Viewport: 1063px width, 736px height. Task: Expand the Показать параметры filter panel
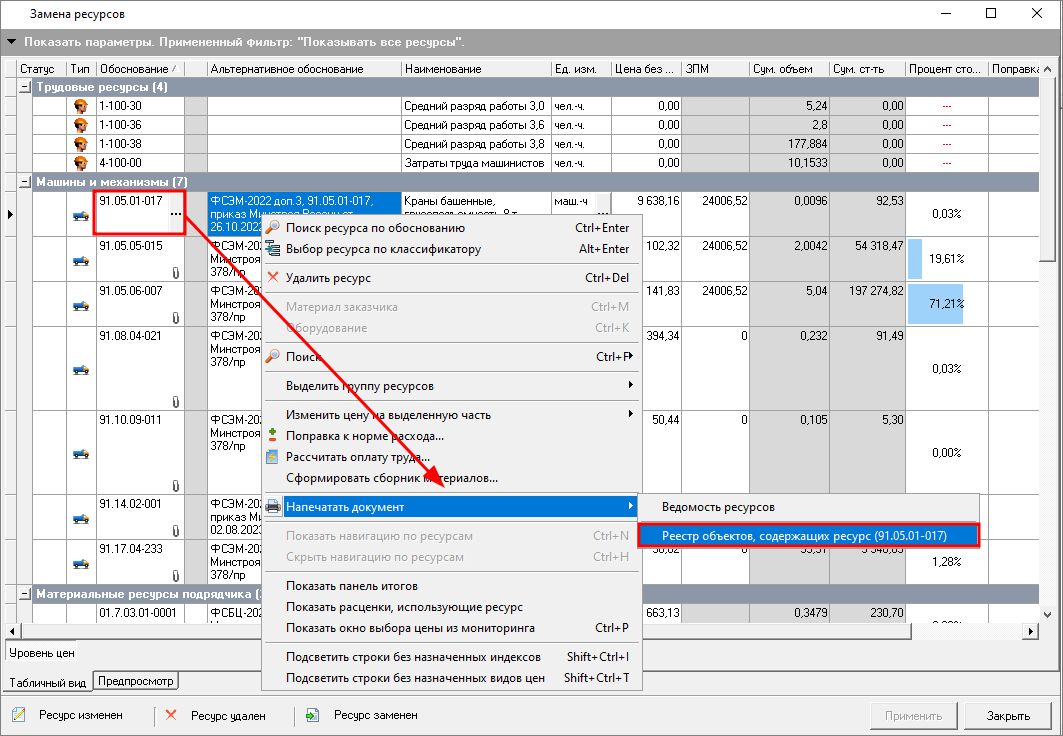tap(12, 42)
